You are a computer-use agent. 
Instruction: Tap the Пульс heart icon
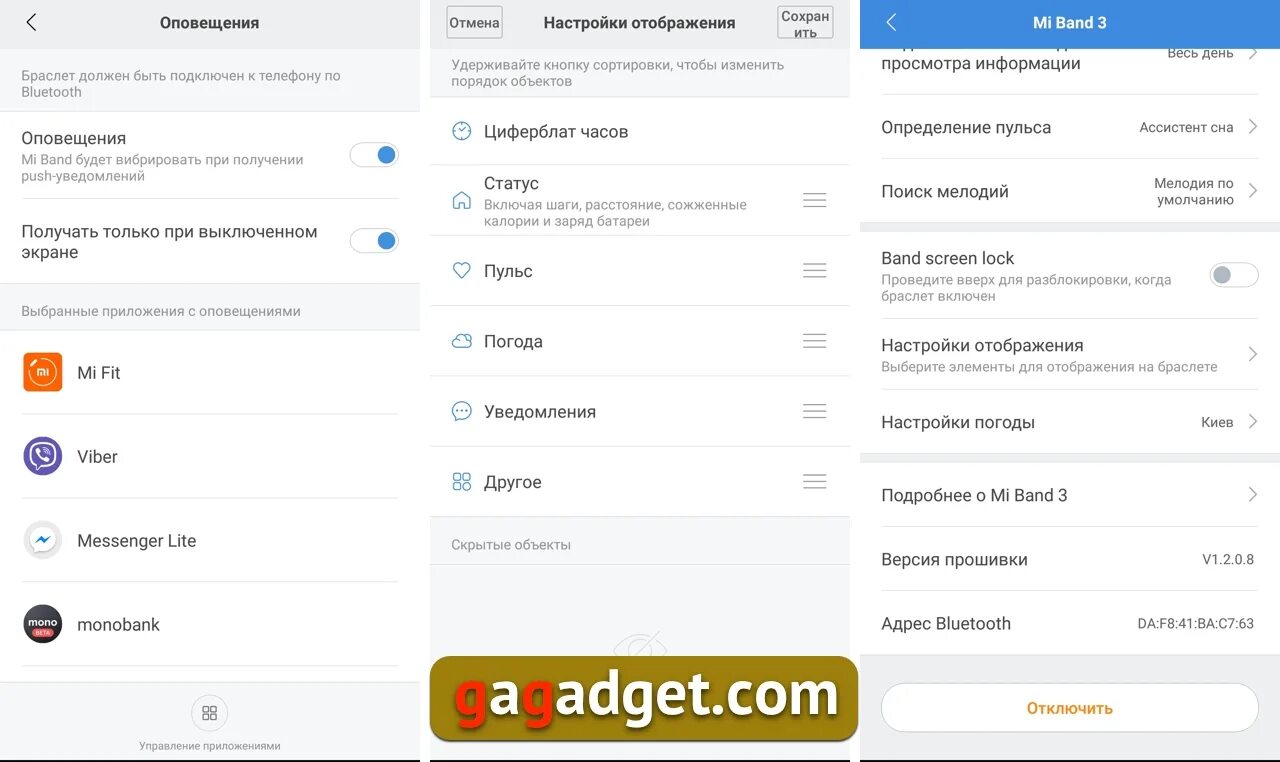[x=461, y=270]
